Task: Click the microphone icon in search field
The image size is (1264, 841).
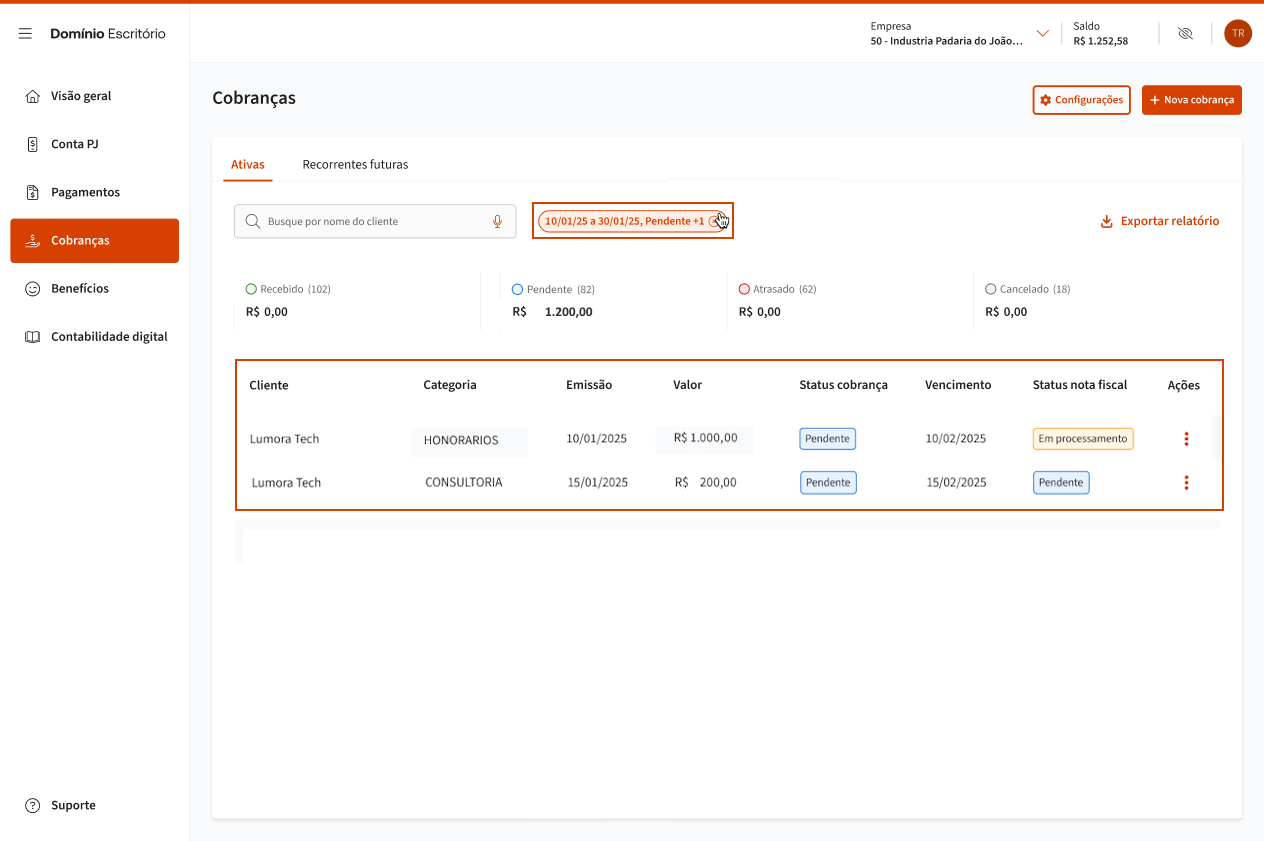Action: [497, 221]
